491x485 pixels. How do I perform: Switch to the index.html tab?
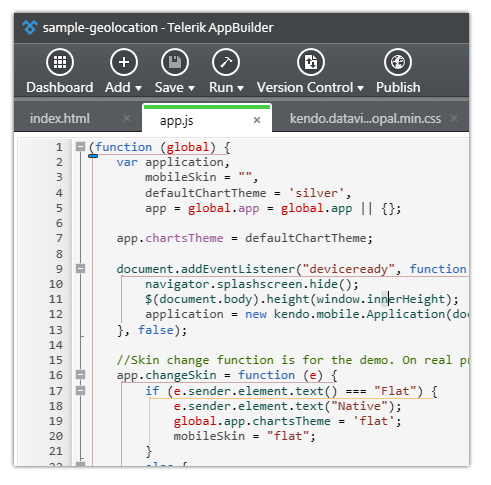60,119
